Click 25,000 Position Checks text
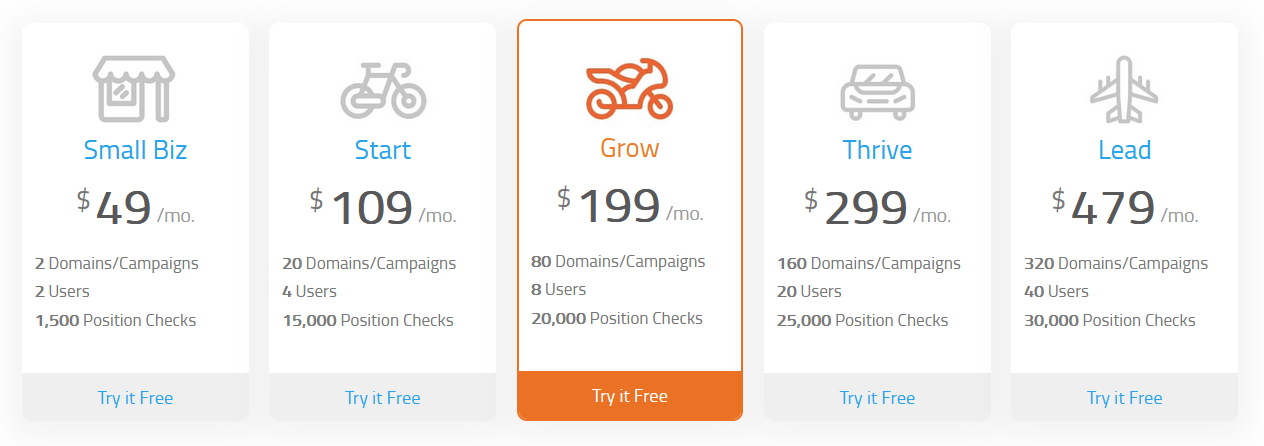Viewport: 1264px width, 446px height. 862,320
